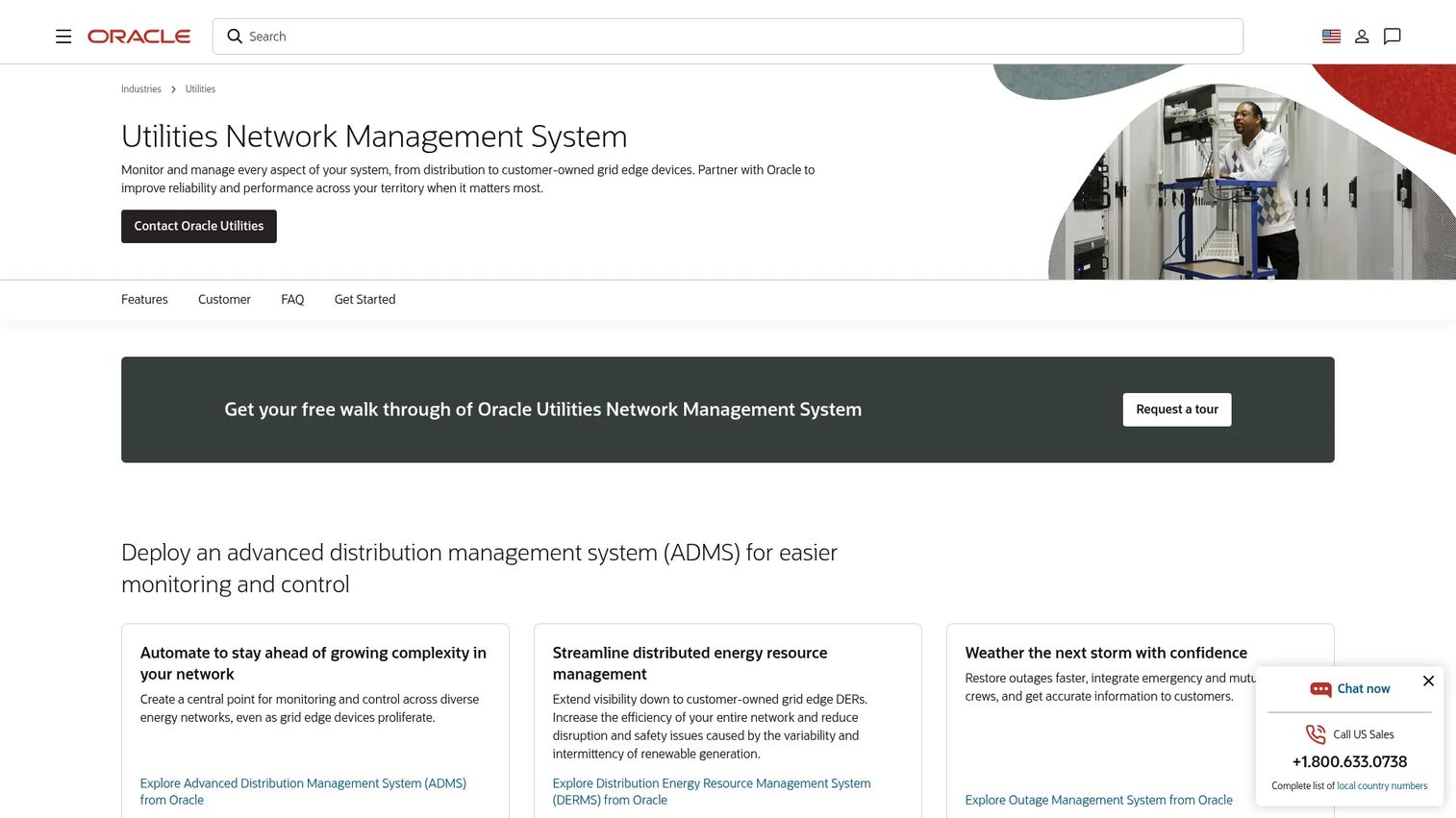Open local country numbers link
Screen dimensions: 1456x818
coord(1382,786)
